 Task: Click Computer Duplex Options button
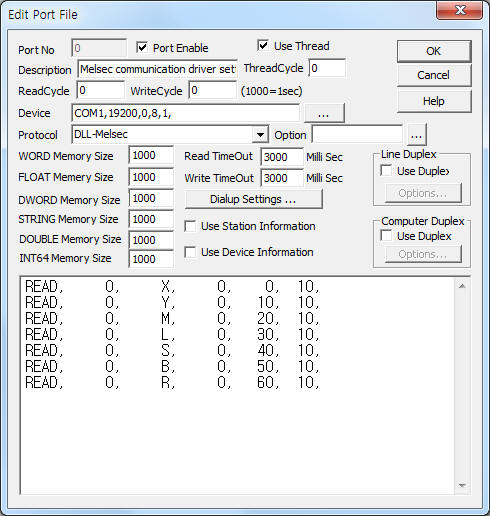[x=423, y=254]
